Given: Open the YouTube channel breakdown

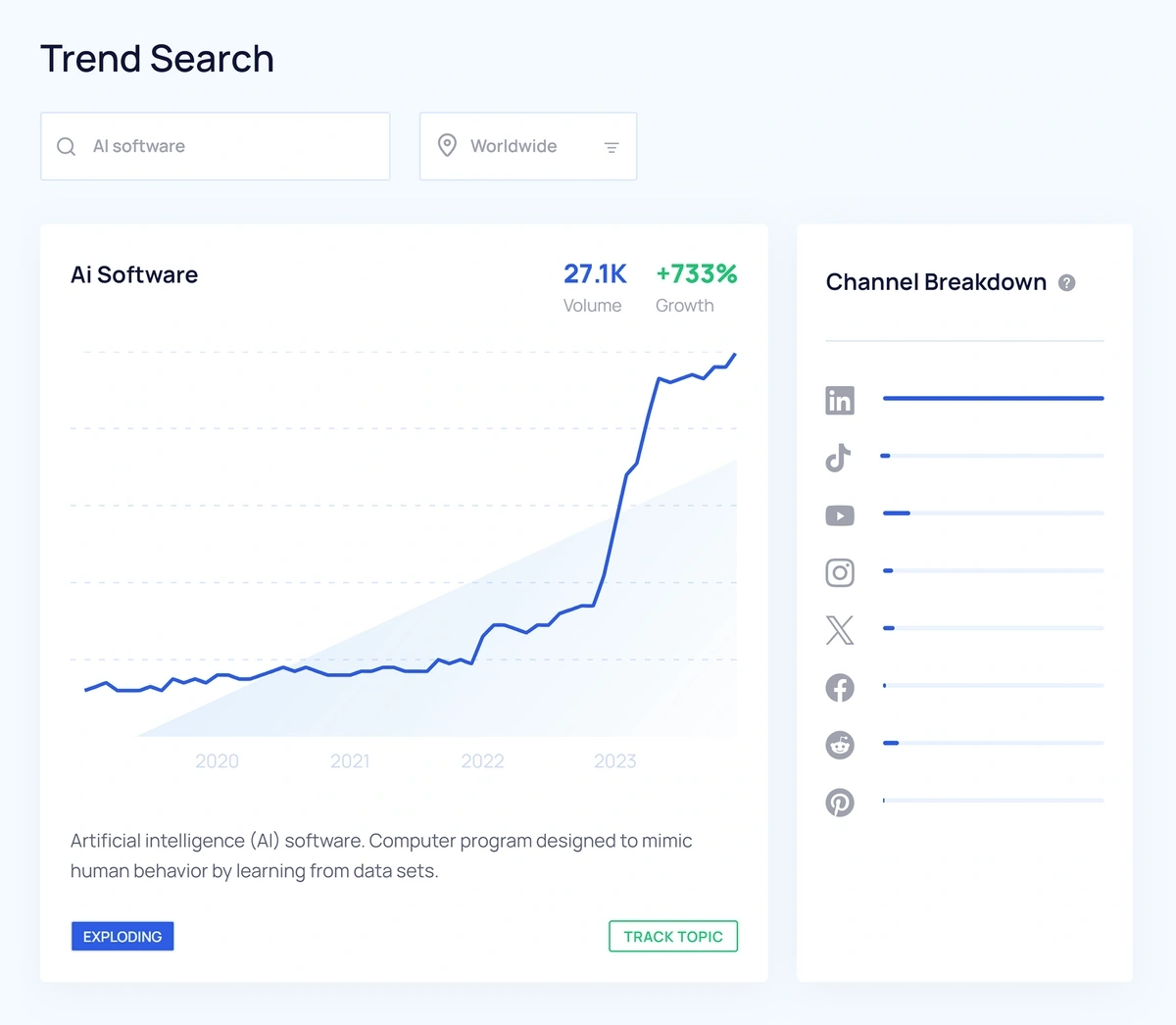Looking at the screenshot, I should click(839, 514).
